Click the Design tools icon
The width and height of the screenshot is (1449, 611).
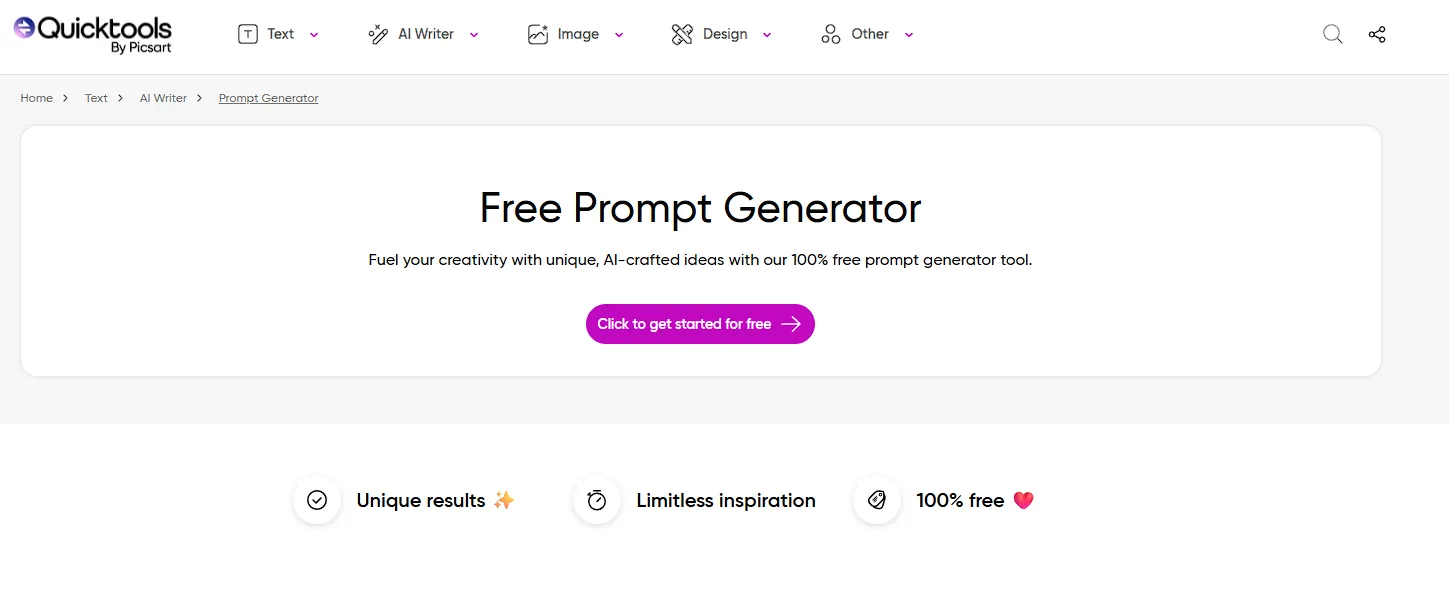click(682, 35)
